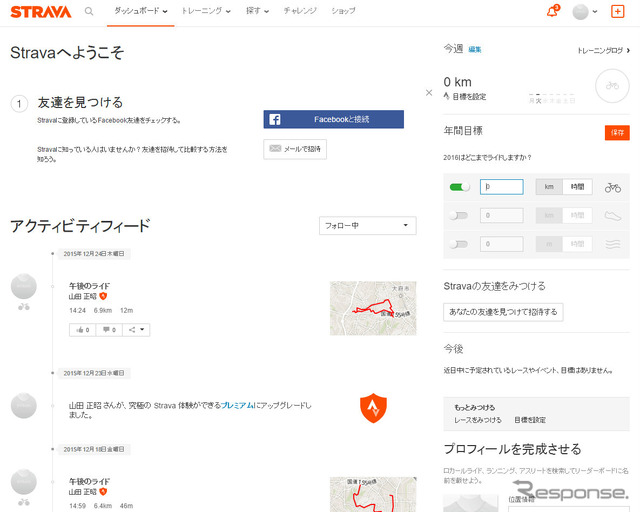Open comments on Dec 24 ride

(x=109, y=329)
